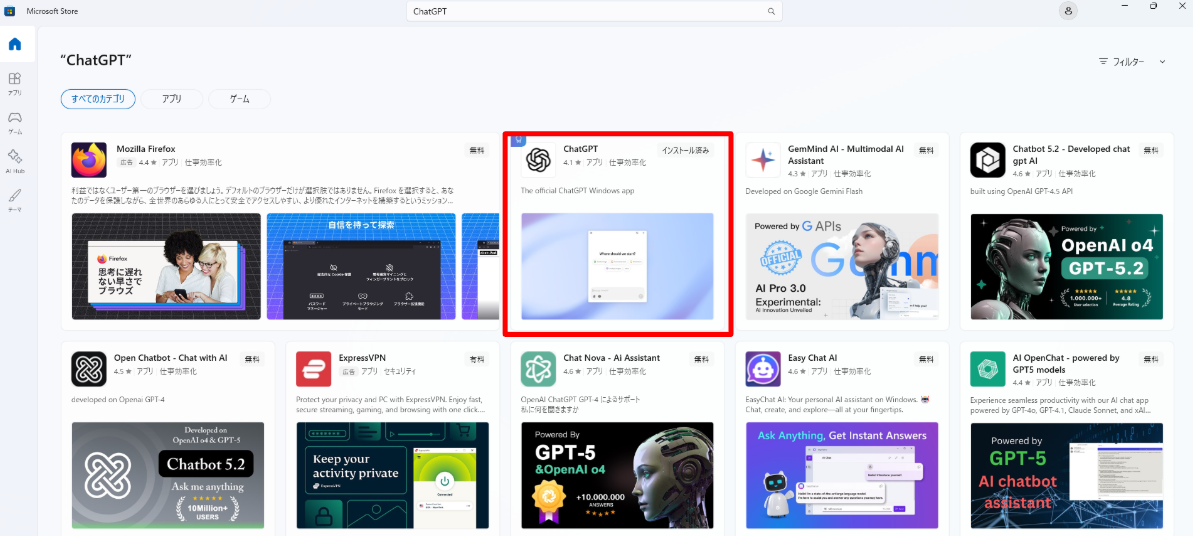
Task: Select the Apps category filter tab
Action: 172,99
